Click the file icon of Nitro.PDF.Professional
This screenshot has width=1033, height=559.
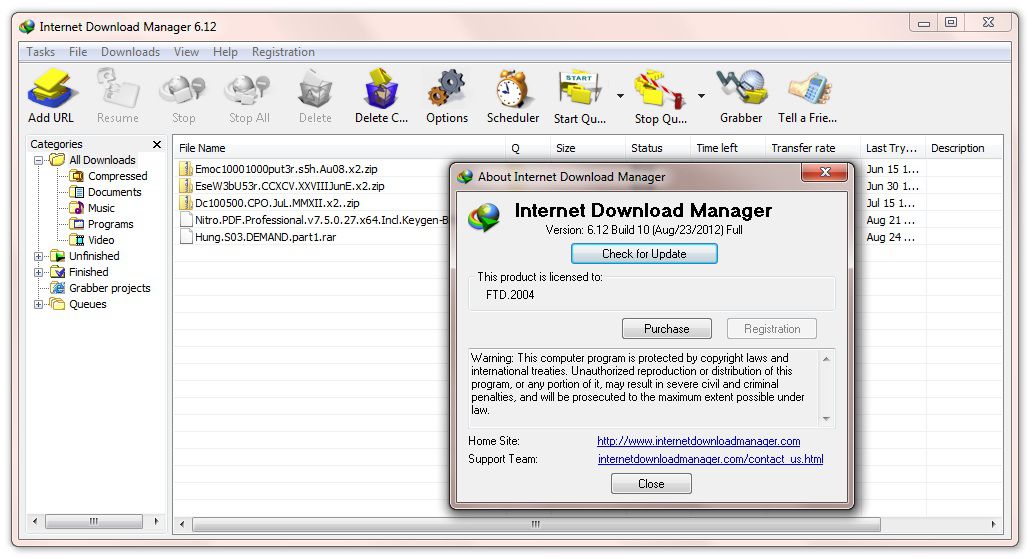click(x=186, y=220)
